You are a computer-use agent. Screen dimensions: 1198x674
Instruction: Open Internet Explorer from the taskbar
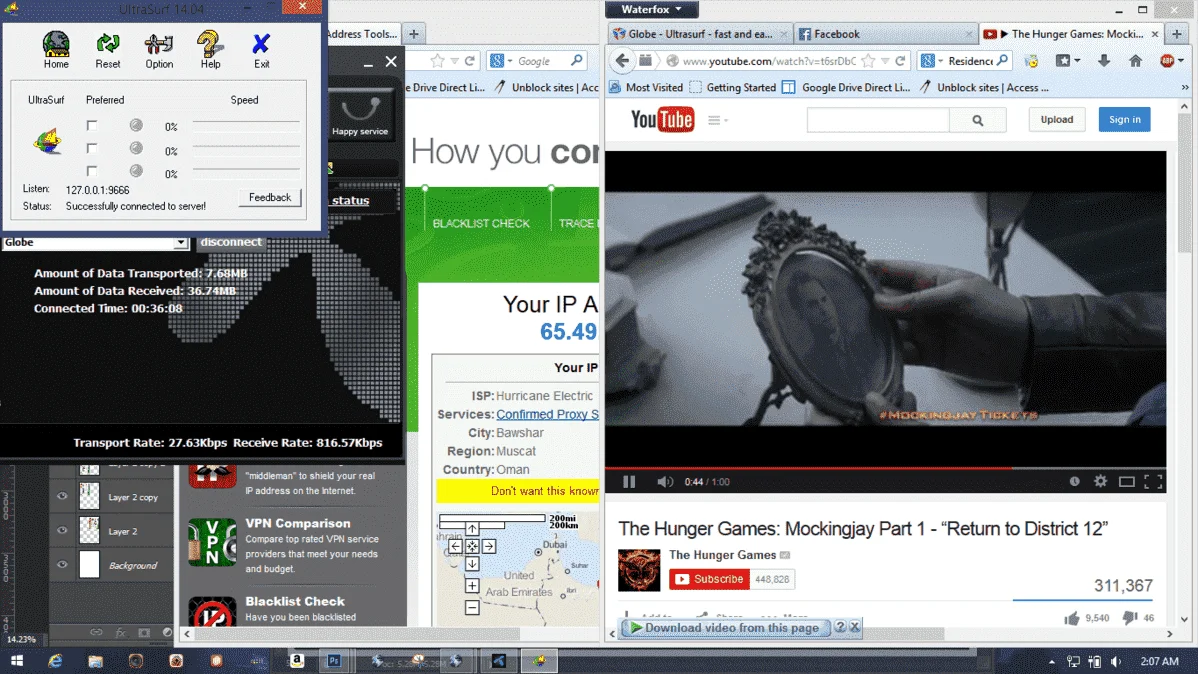55,661
